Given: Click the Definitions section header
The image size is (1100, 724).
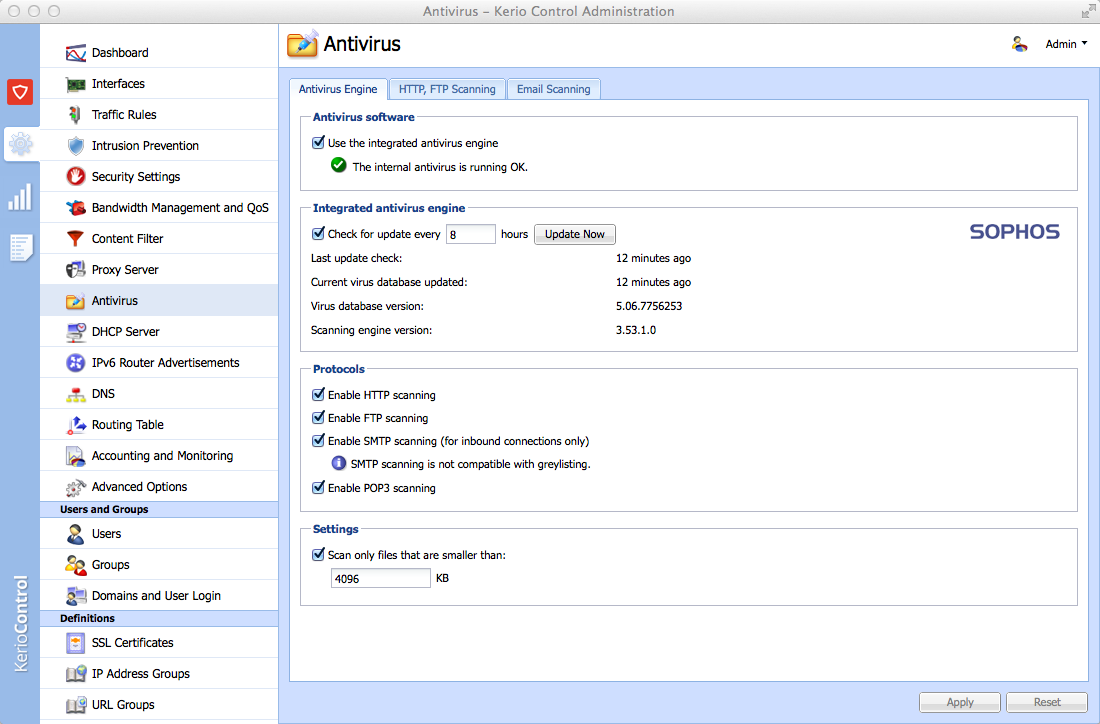Looking at the screenshot, I should (x=159, y=618).
